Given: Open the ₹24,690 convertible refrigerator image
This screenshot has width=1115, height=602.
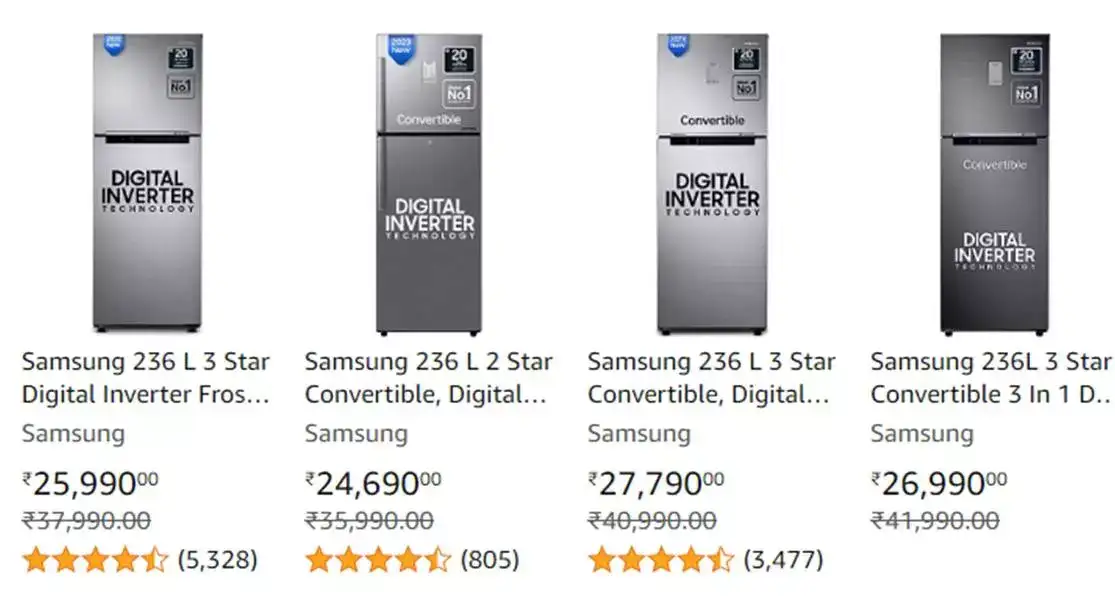Looking at the screenshot, I should click(x=428, y=183).
